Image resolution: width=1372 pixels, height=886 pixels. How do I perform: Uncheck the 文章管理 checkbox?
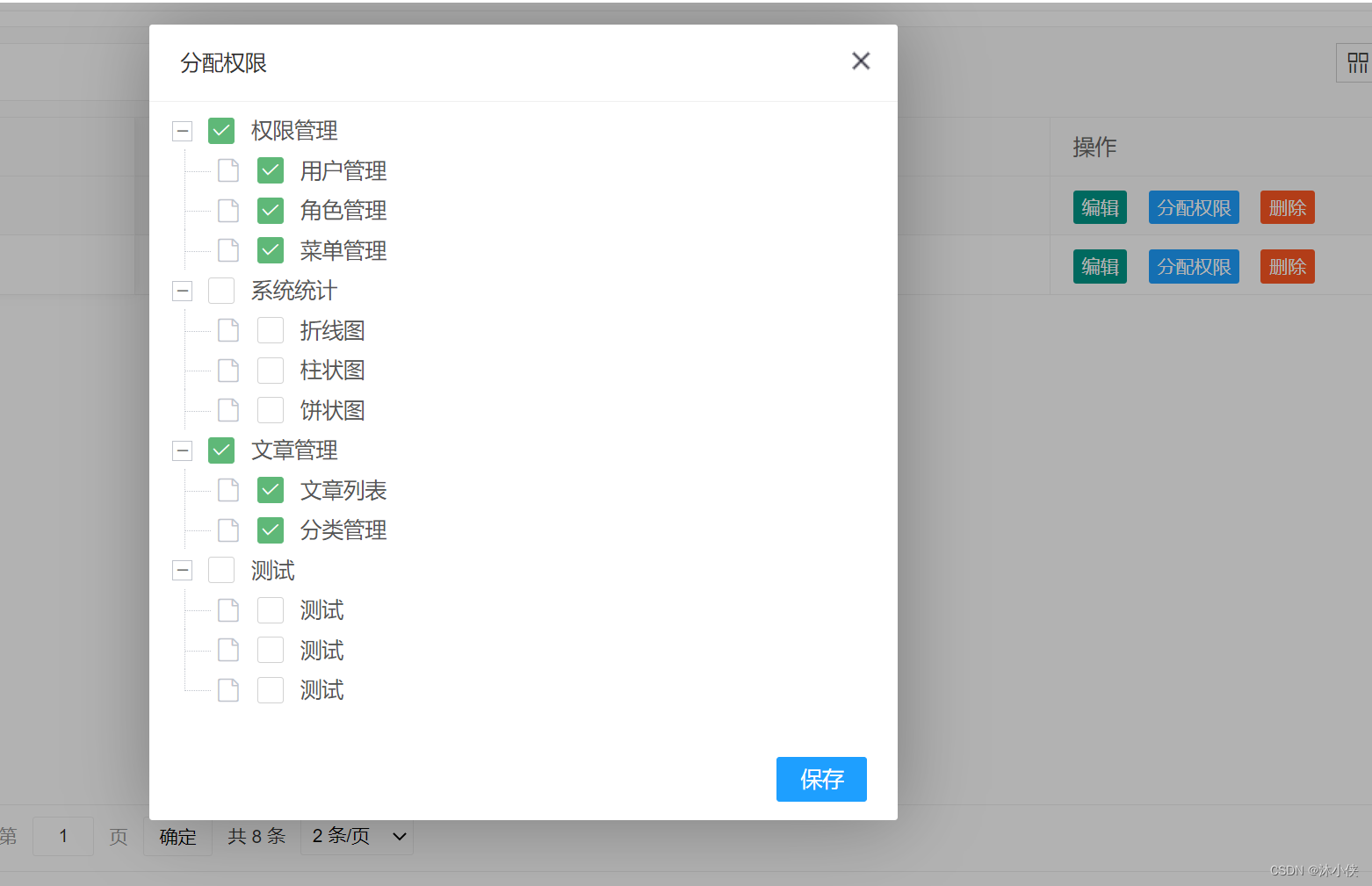click(x=221, y=450)
